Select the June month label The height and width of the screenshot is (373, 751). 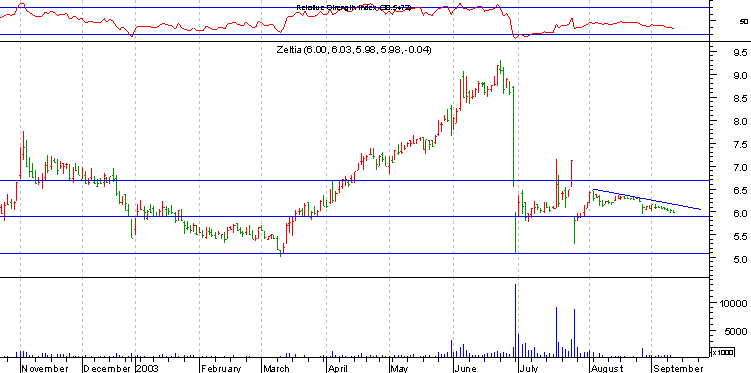pos(466,369)
